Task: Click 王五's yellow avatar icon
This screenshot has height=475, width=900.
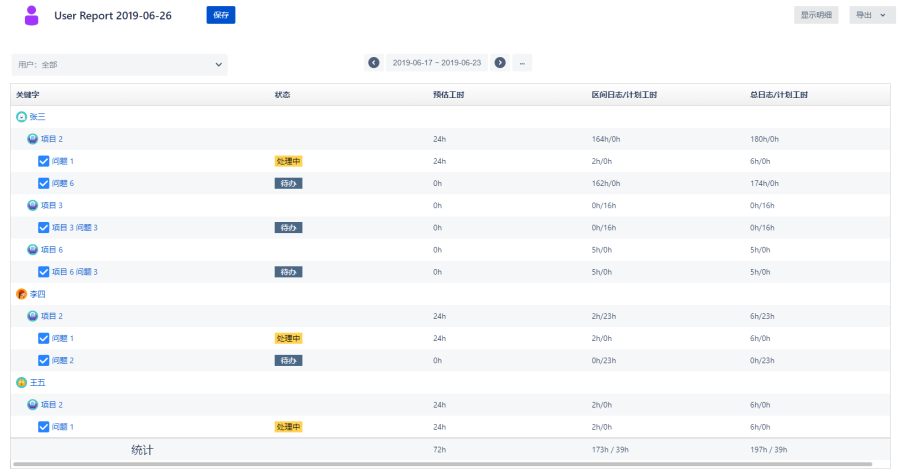Action: [21, 382]
